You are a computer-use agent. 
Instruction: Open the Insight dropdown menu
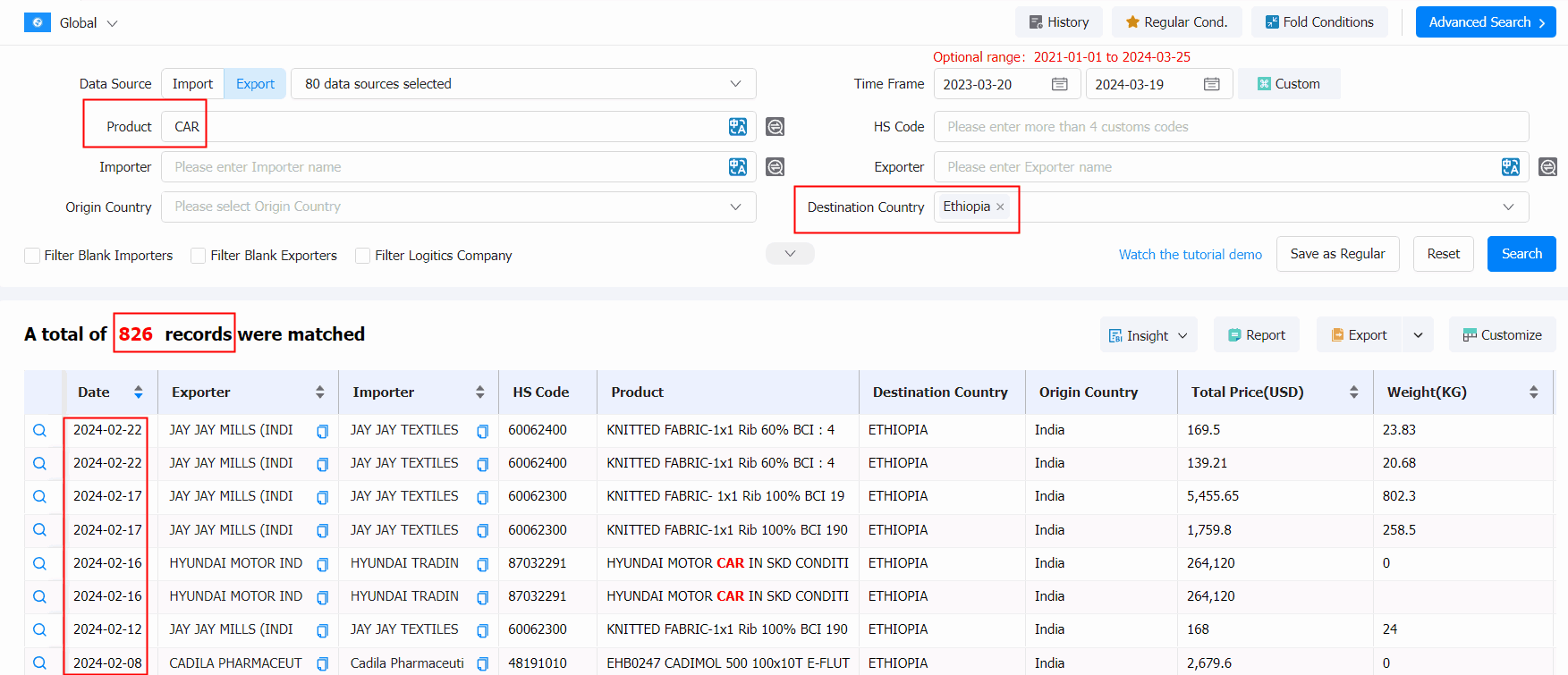point(1148,335)
